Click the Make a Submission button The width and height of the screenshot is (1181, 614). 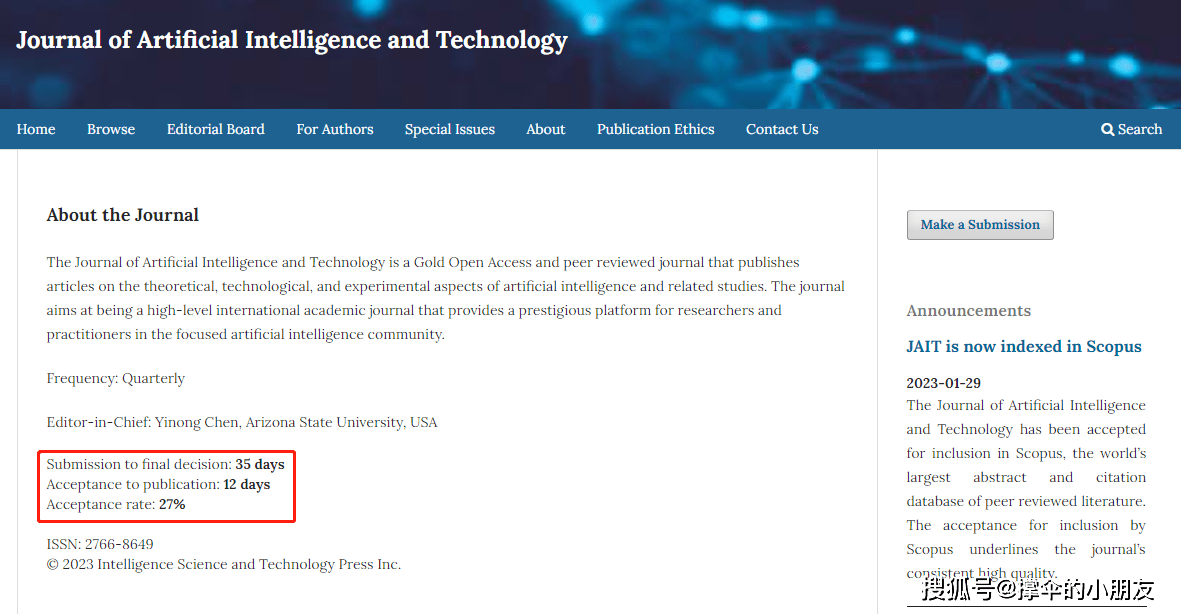[x=980, y=225]
